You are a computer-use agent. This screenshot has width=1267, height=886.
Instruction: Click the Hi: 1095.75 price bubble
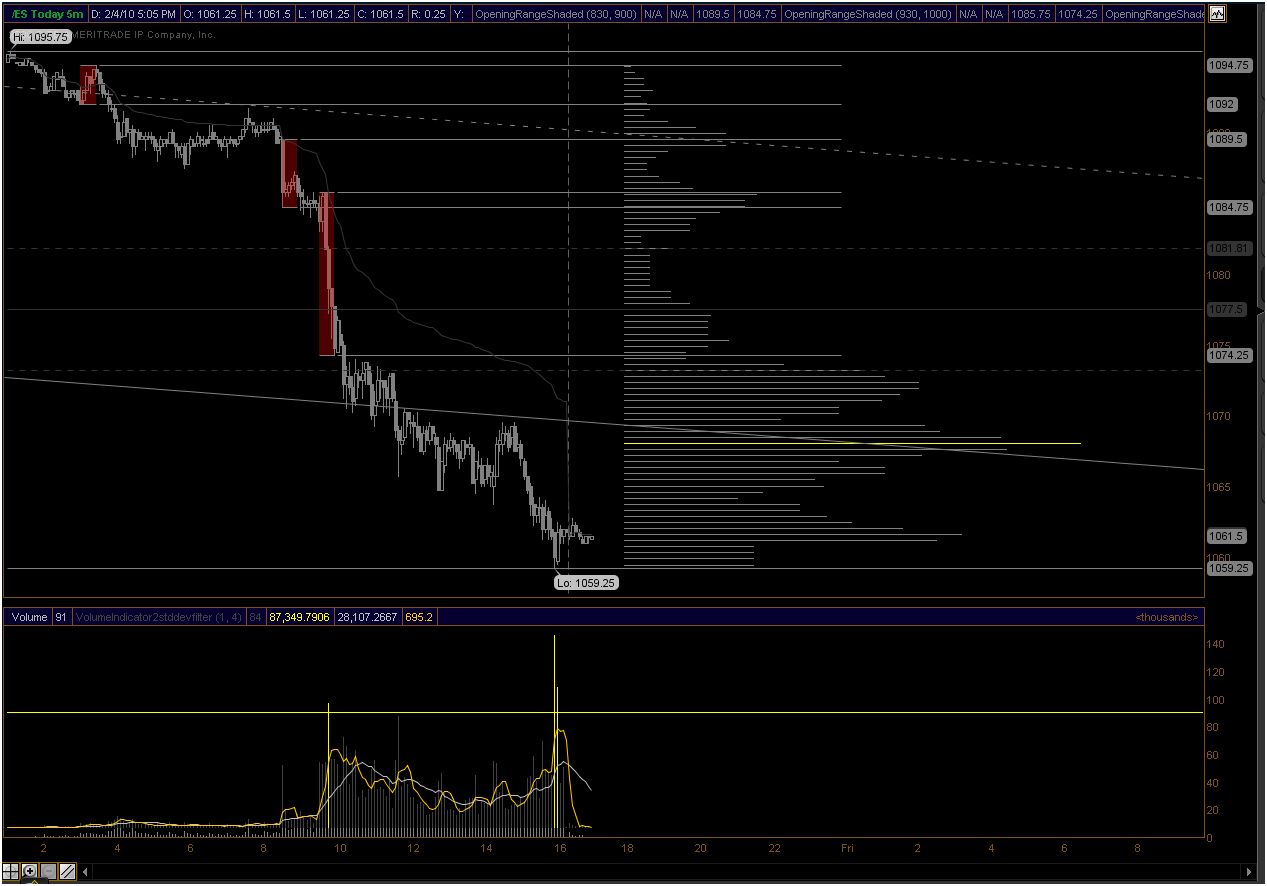click(40, 36)
